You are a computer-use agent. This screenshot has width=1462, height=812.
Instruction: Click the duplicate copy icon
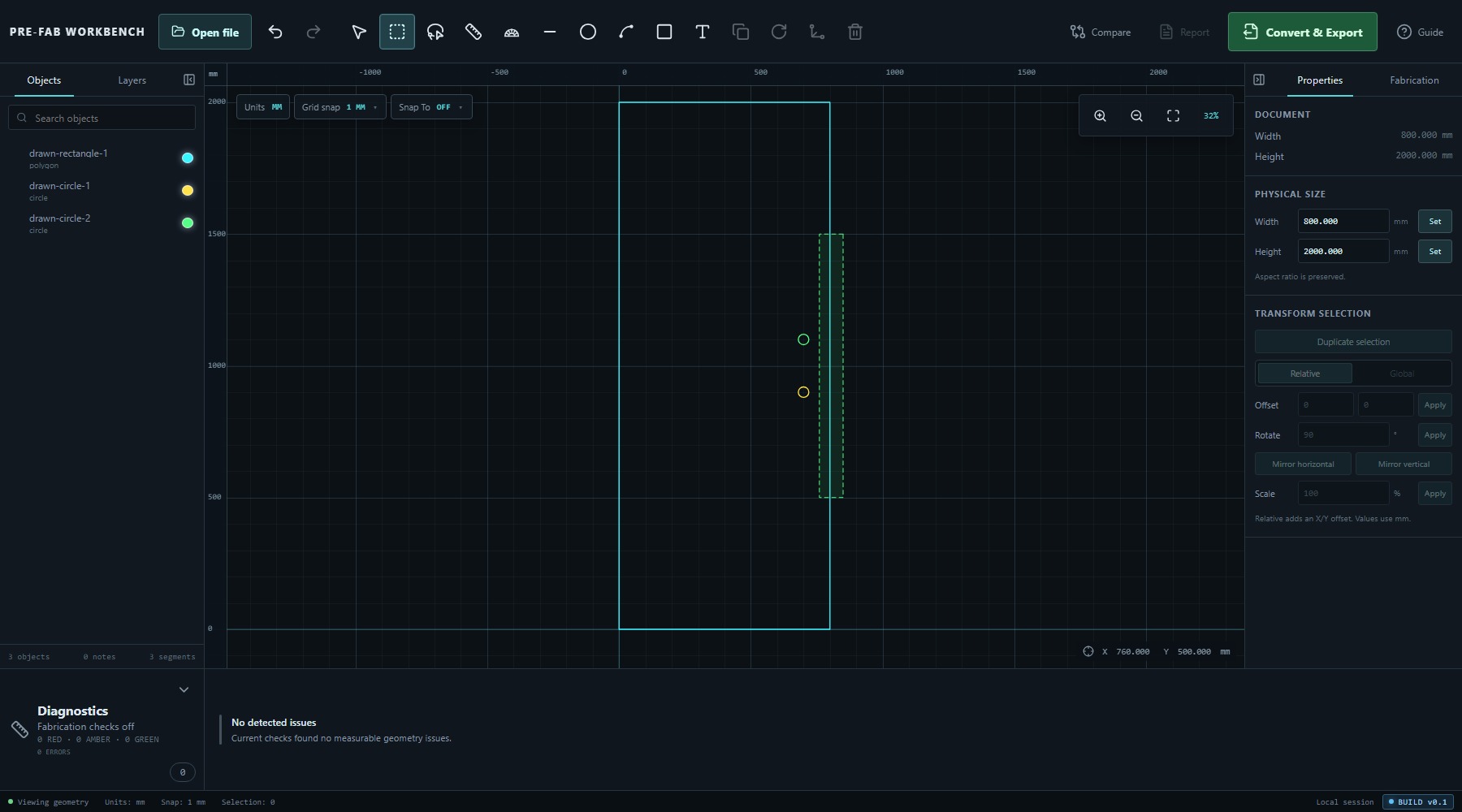click(741, 32)
